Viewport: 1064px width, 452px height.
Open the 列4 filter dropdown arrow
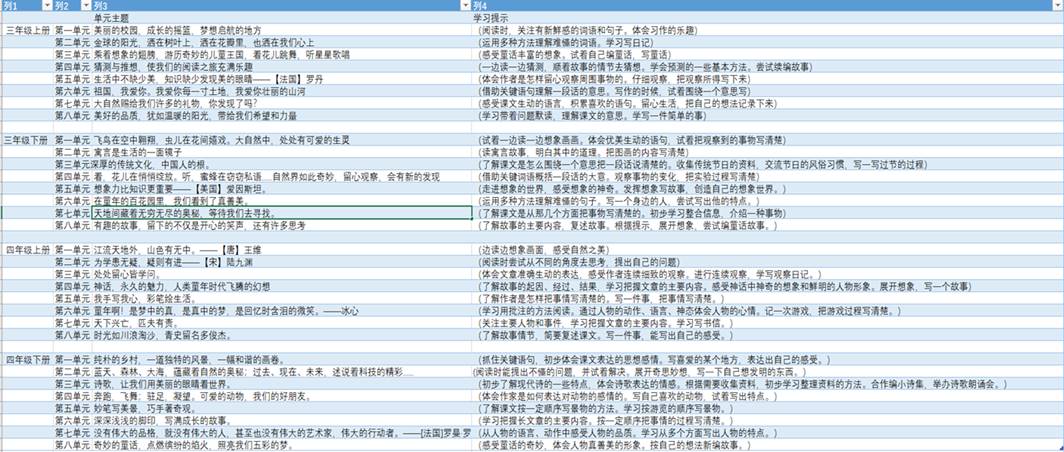(1057, 6)
